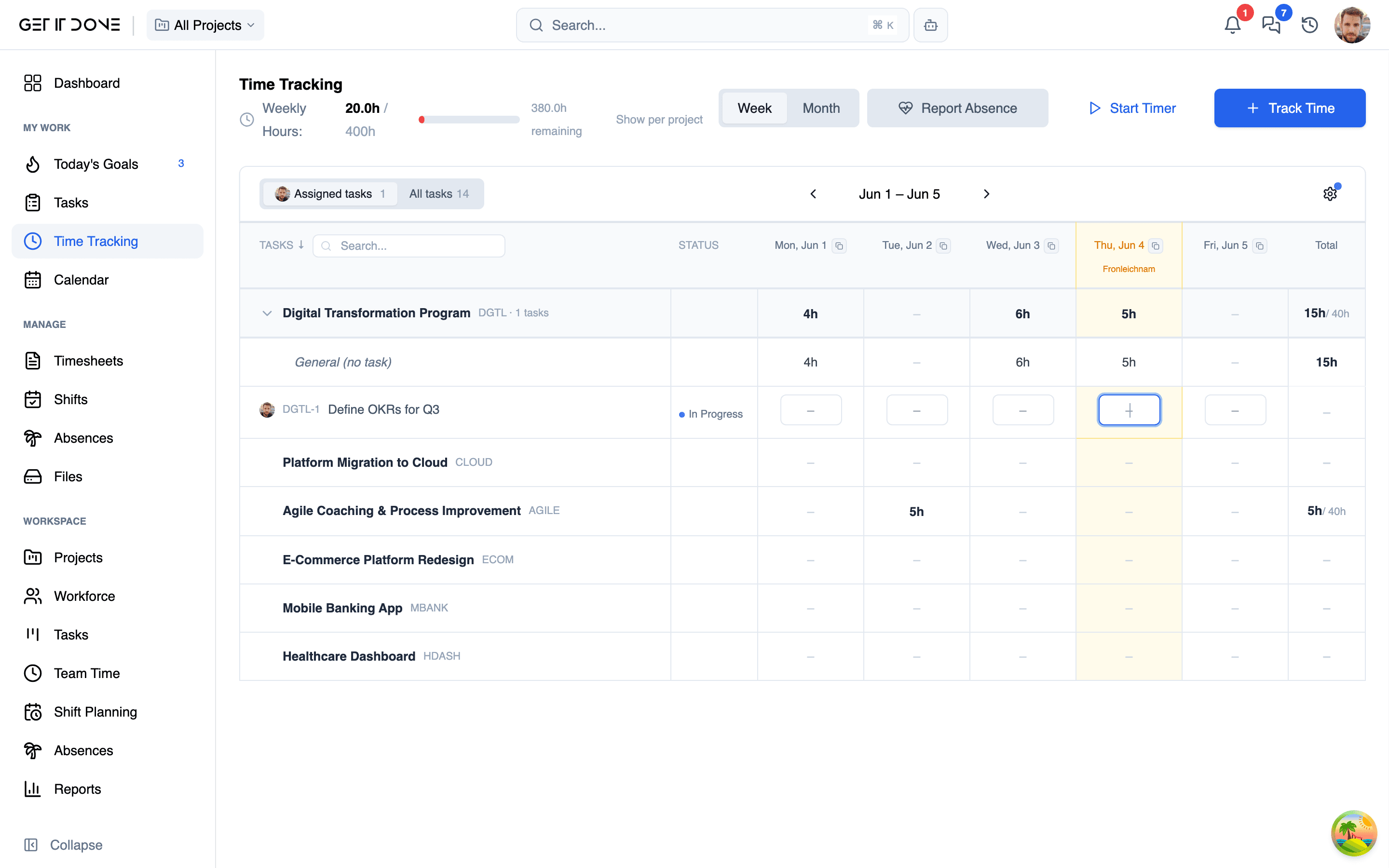The width and height of the screenshot is (1389, 868).
Task: Click the weekly hours progress bar
Action: coord(469,120)
